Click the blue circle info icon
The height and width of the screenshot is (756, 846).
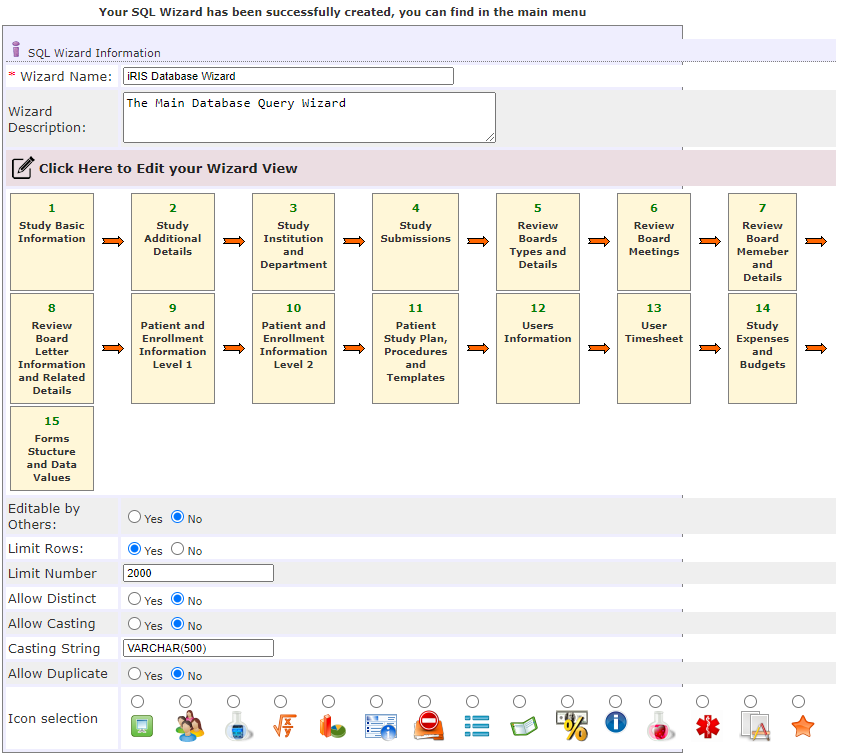[616, 722]
